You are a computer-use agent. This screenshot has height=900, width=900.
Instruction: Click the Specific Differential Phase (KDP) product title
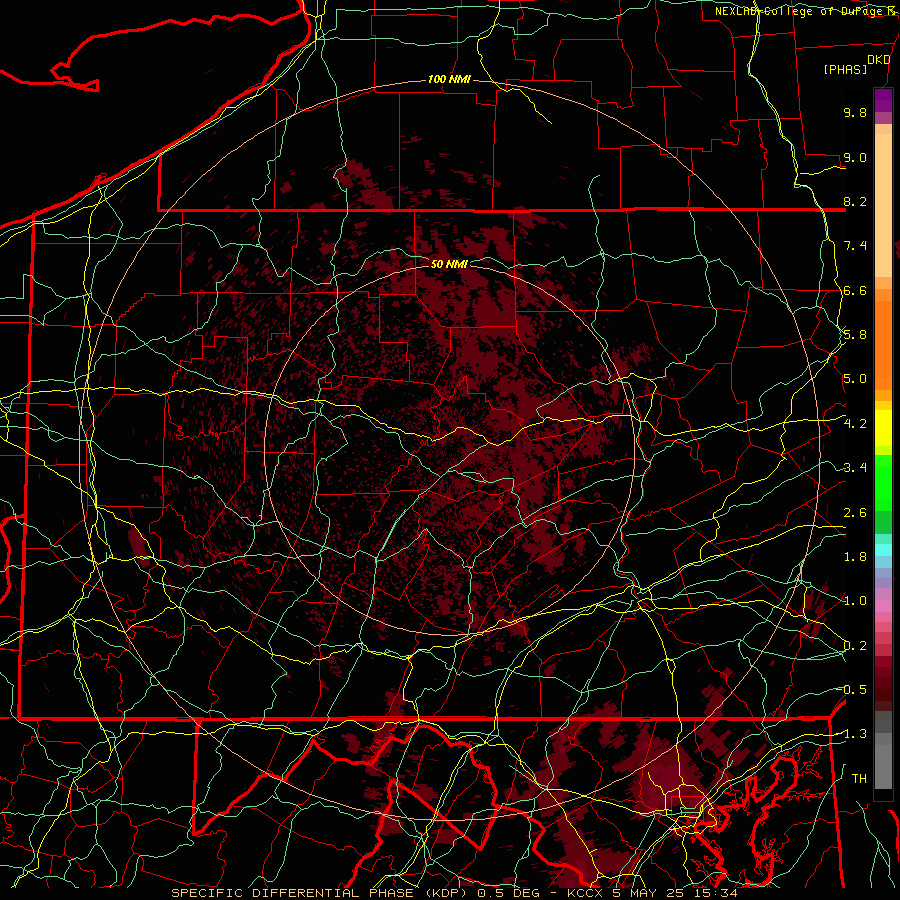click(x=318, y=893)
